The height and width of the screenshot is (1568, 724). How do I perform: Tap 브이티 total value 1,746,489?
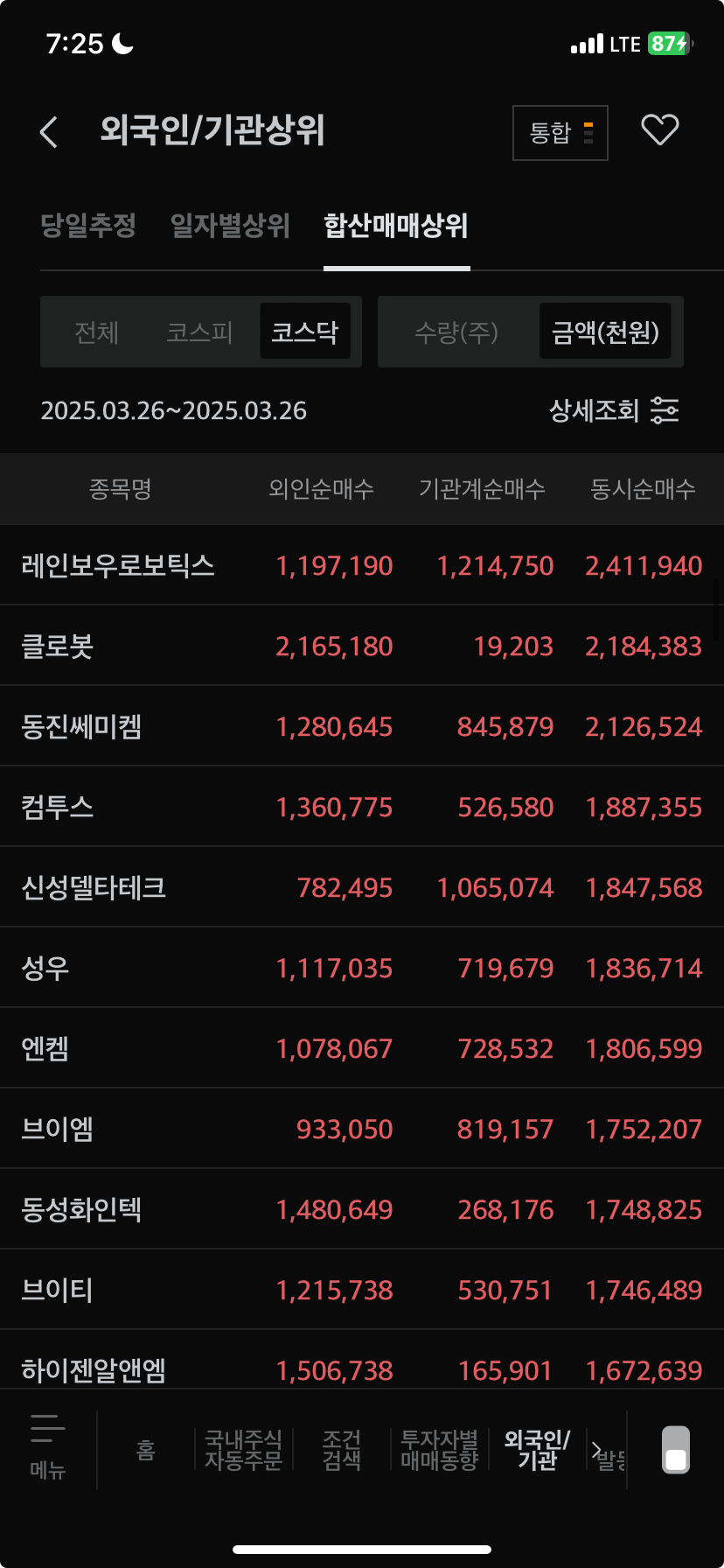coord(644,1291)
